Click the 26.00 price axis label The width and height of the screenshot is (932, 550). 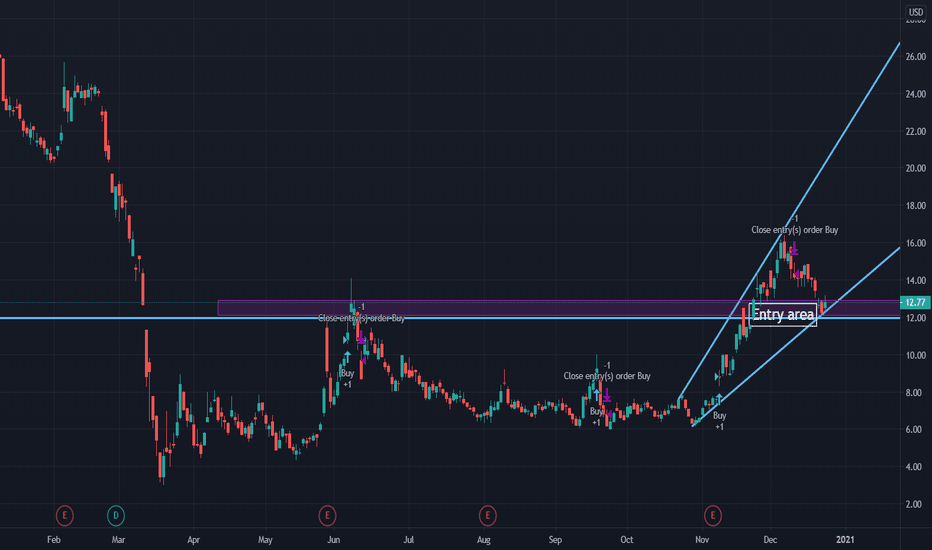[x=916, y=57]
